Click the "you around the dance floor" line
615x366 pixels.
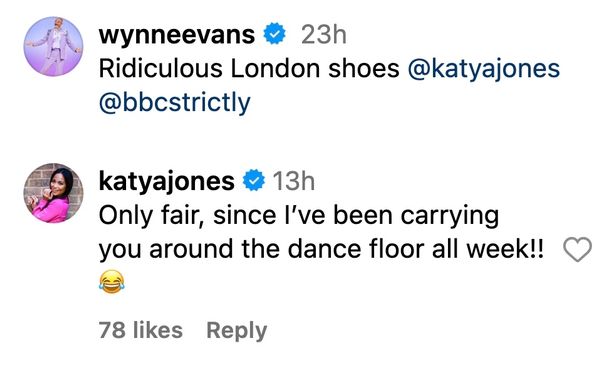coord(261,249)
